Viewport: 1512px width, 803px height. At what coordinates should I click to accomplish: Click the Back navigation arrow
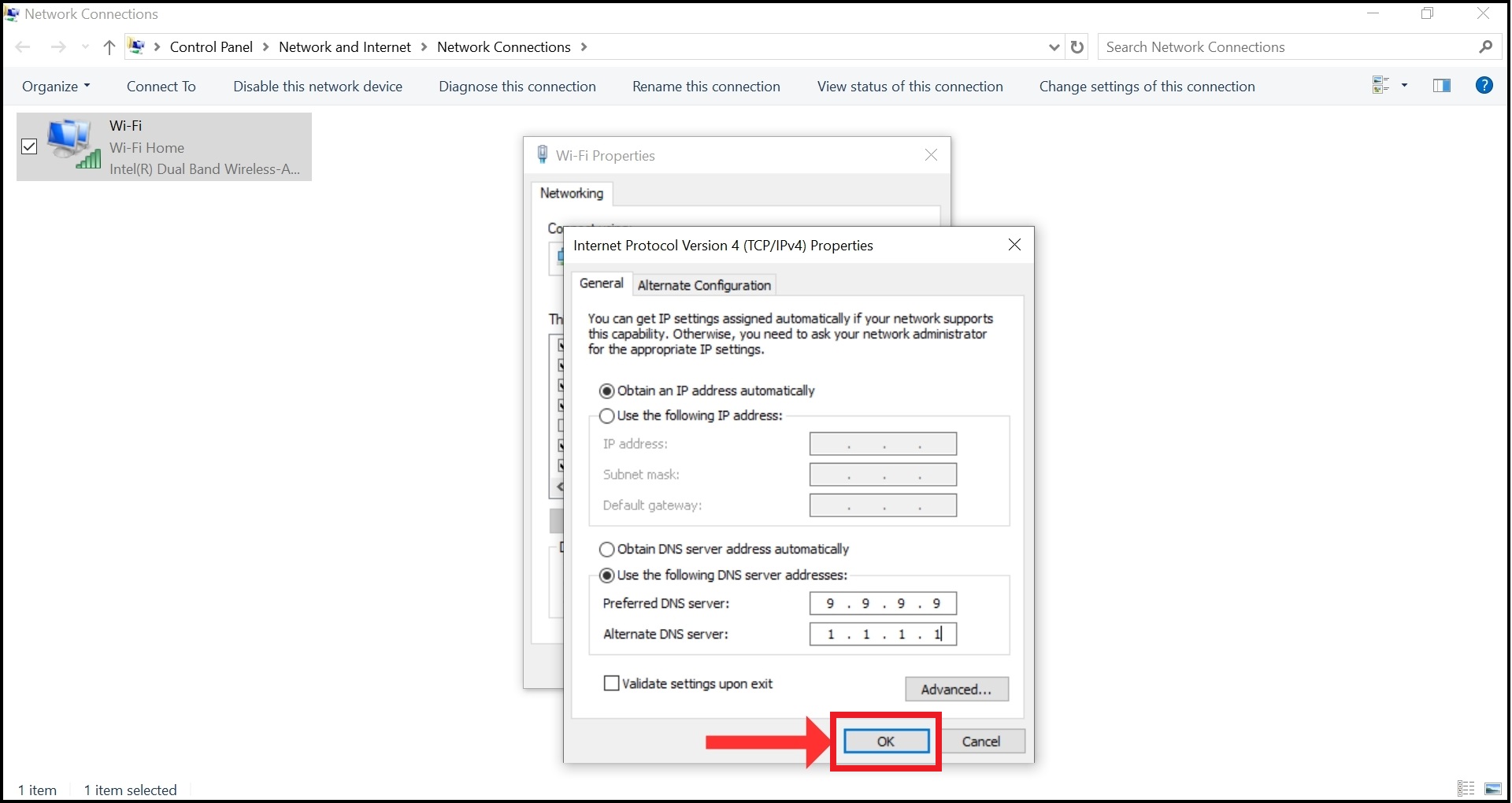coord(23,47)
